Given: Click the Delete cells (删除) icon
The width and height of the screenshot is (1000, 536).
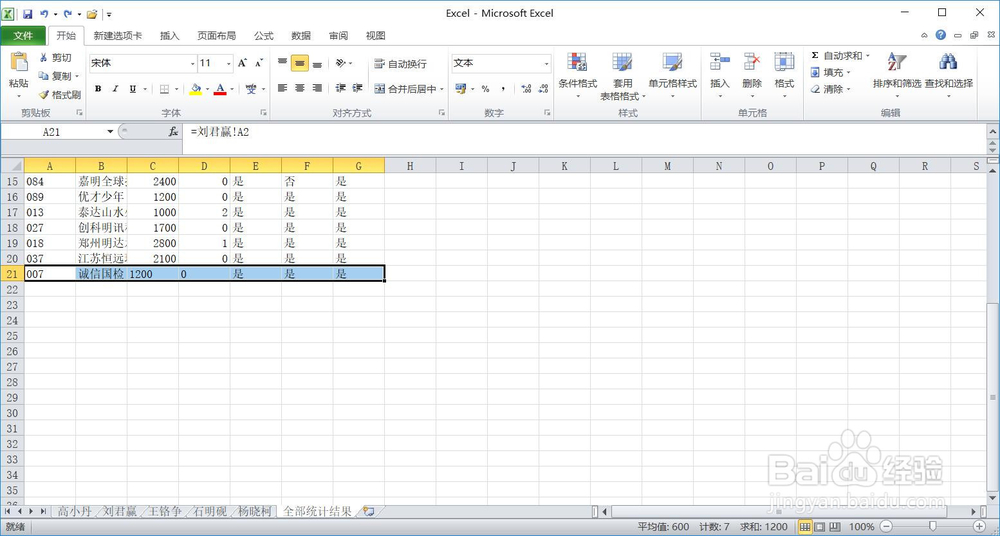Looking at the screenshot, I should [752, 62].
